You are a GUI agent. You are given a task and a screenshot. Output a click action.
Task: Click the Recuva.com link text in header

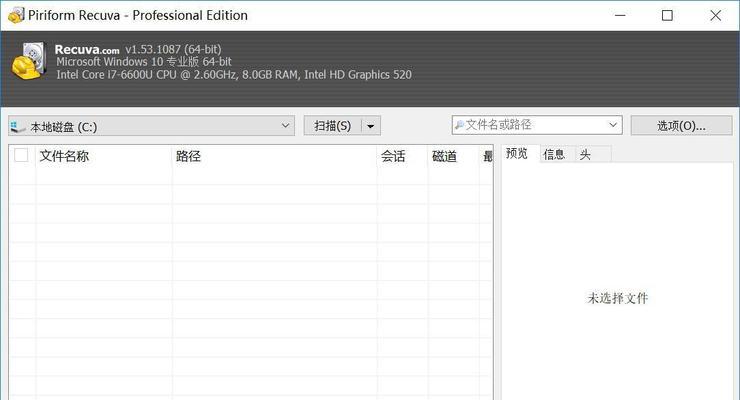coord(87,49)
